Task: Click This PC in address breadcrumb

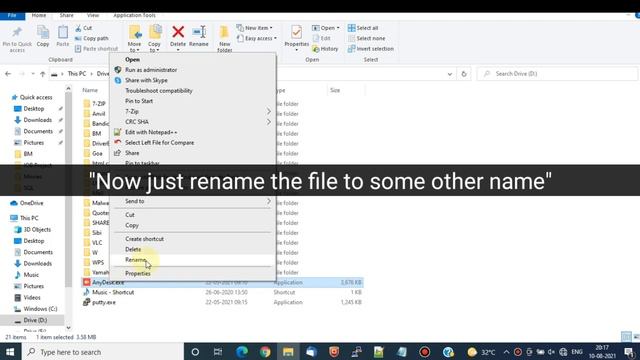Action: click(77, 74)
